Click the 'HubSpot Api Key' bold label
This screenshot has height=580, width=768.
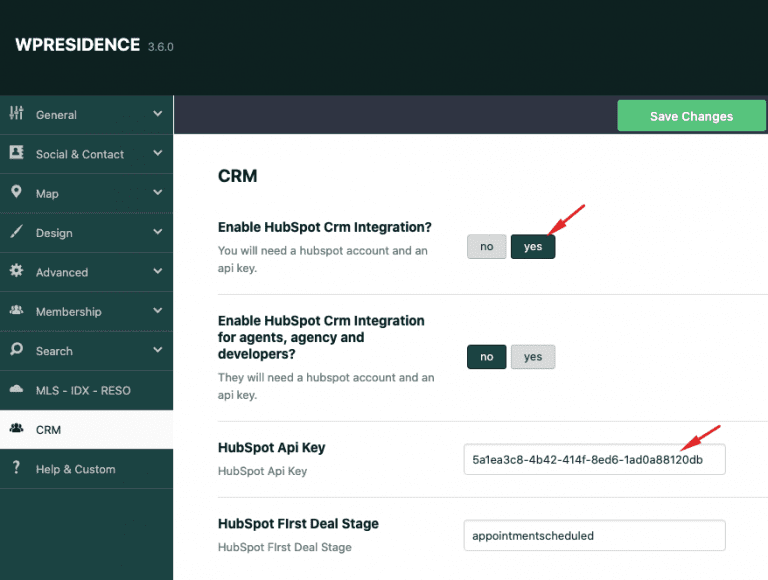(x=271, y=448)
